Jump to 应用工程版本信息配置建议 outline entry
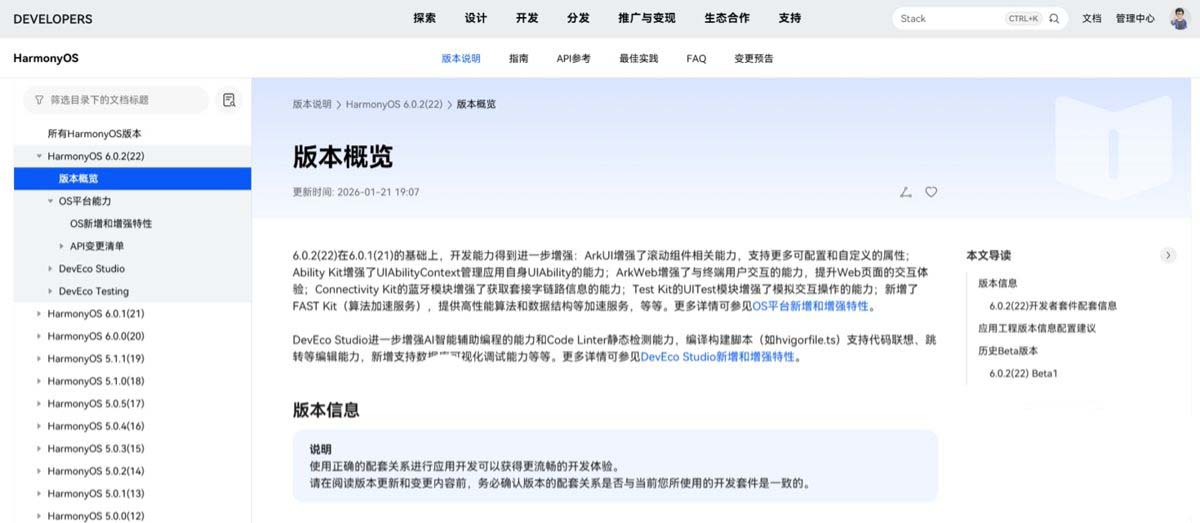The height and width of the screenshot is (523, 1200). [x=1037, y=327]
